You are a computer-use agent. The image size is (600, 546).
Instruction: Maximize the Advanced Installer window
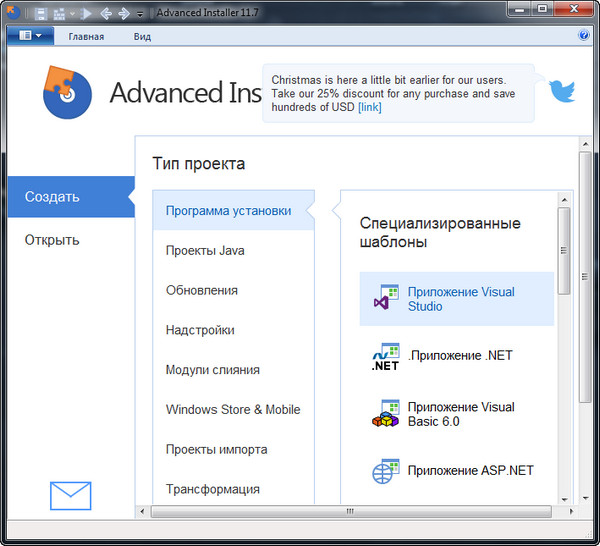[542, 9]
